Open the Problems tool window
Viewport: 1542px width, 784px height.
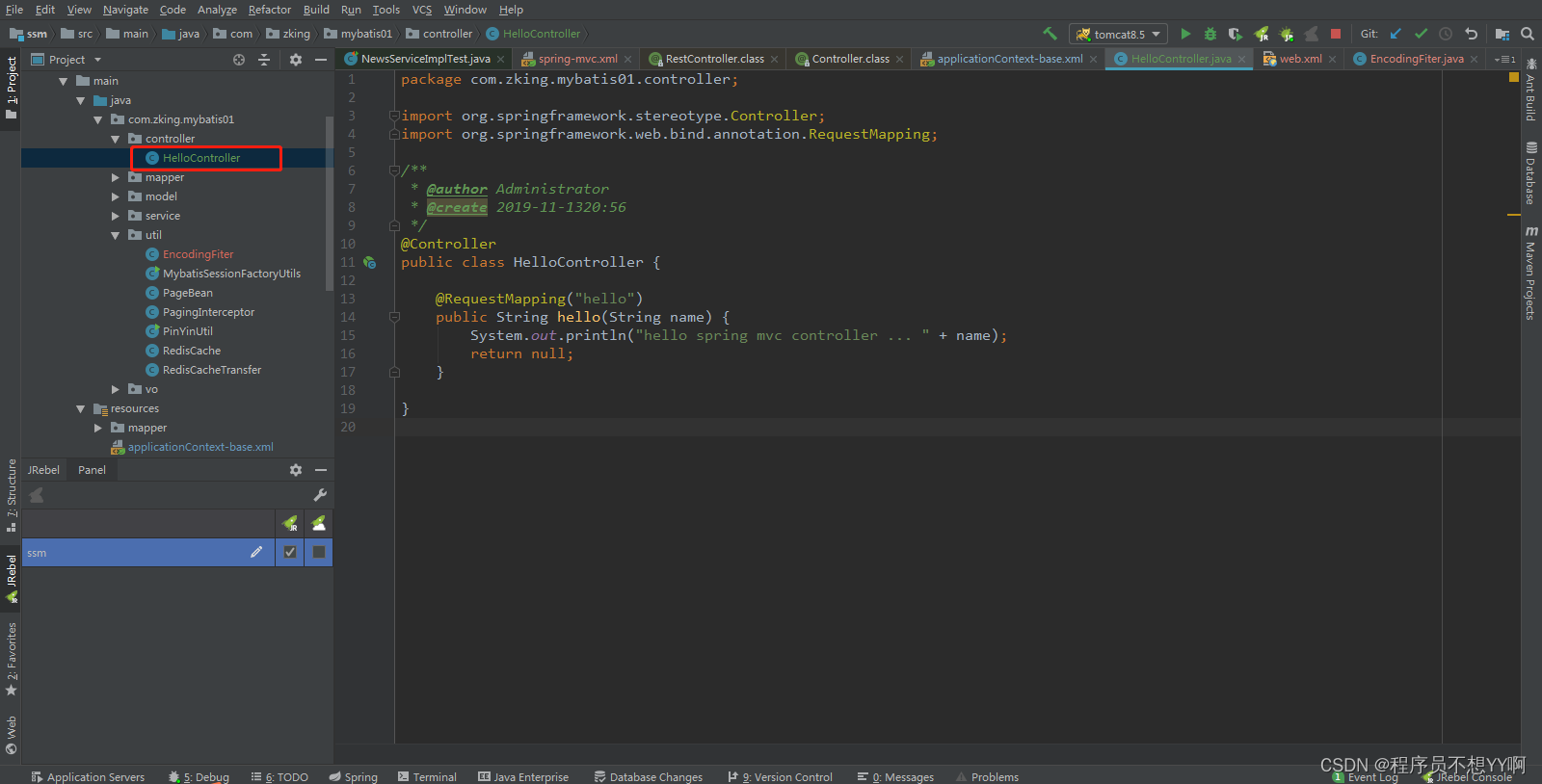pos(988,776)
